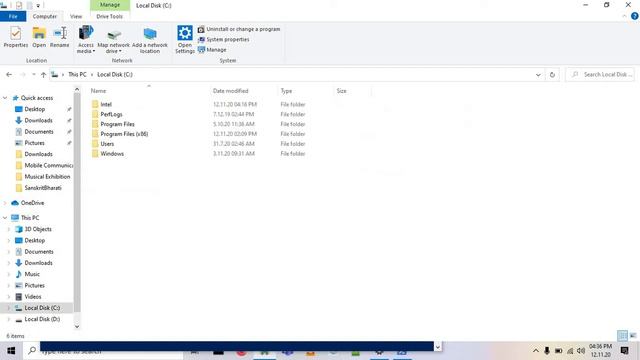Viewport: 640px width, 360px height.
Task: Select Program Files (x86) folder
Action: coord(124,134)
